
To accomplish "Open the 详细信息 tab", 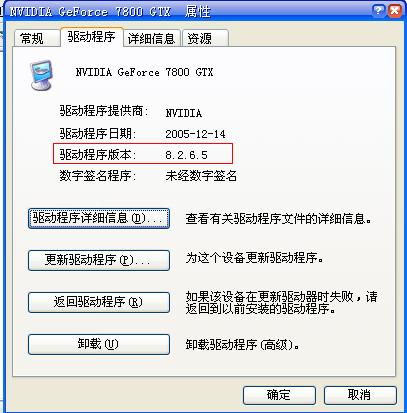I will (x=152, y=38).
